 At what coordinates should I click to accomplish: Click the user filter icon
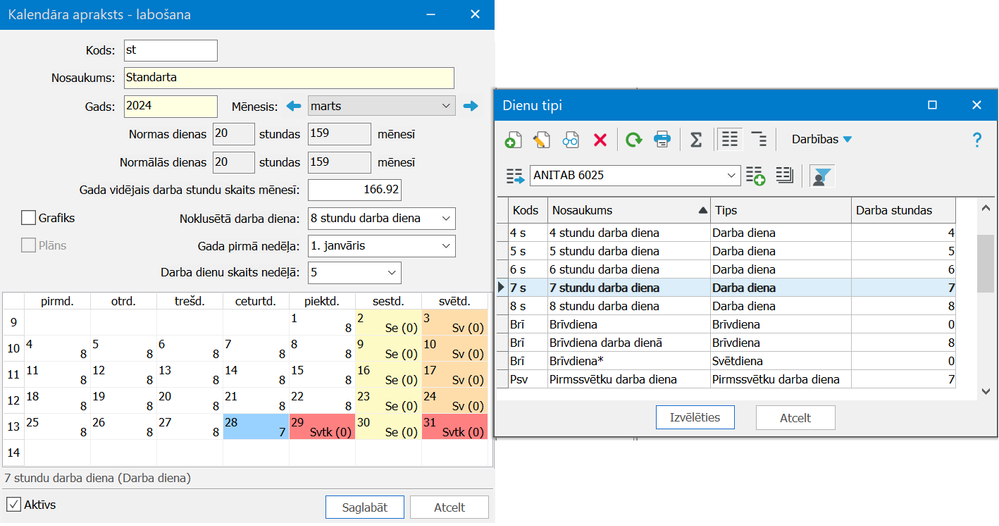coord(821,176)
